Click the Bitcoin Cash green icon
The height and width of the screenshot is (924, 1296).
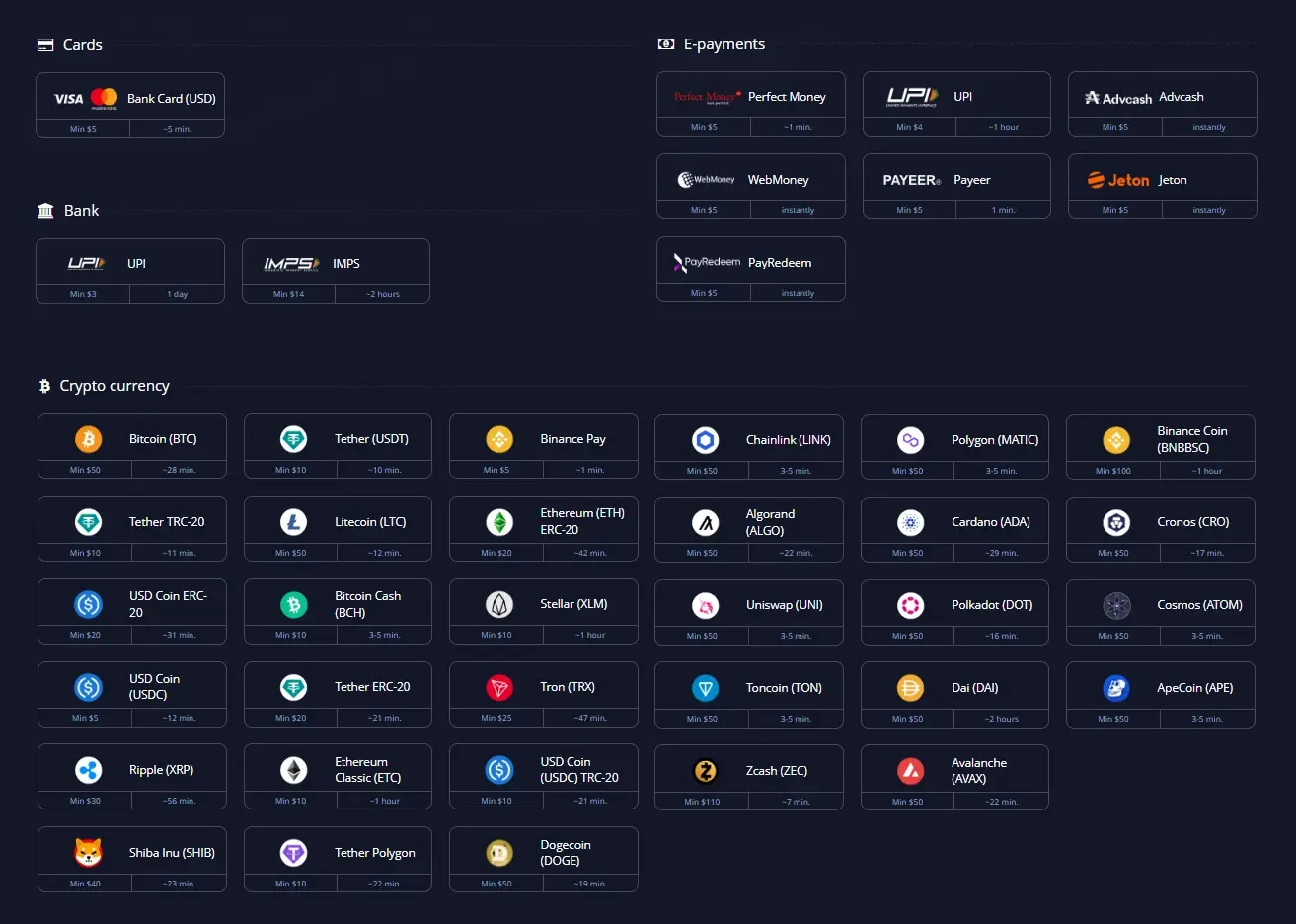coord(293,604)
